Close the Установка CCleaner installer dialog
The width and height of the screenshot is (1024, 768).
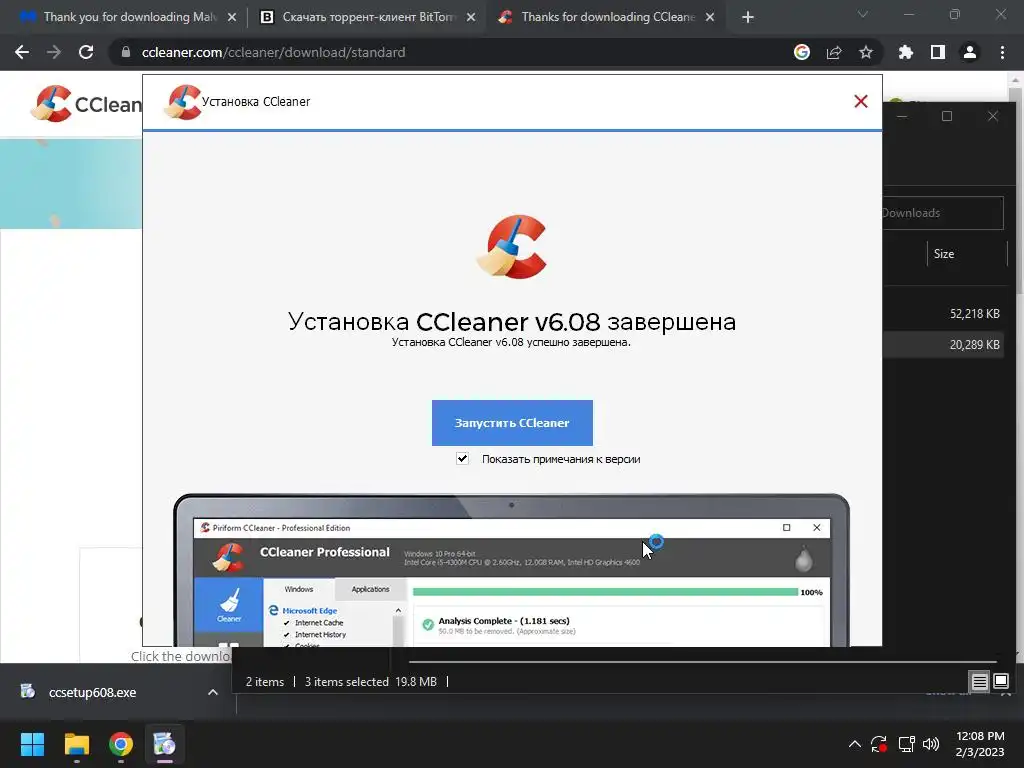click(x=861, y=101)
